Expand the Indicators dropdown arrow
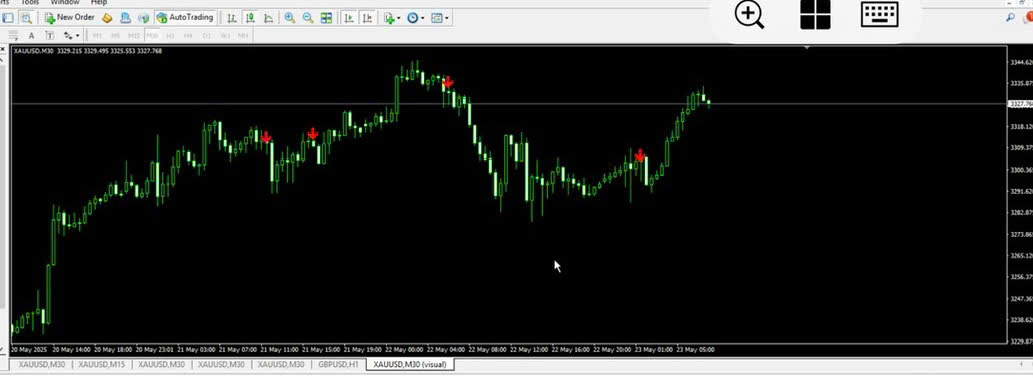The height and width of the screenshot is (378, 1033). tap(399, 18)
